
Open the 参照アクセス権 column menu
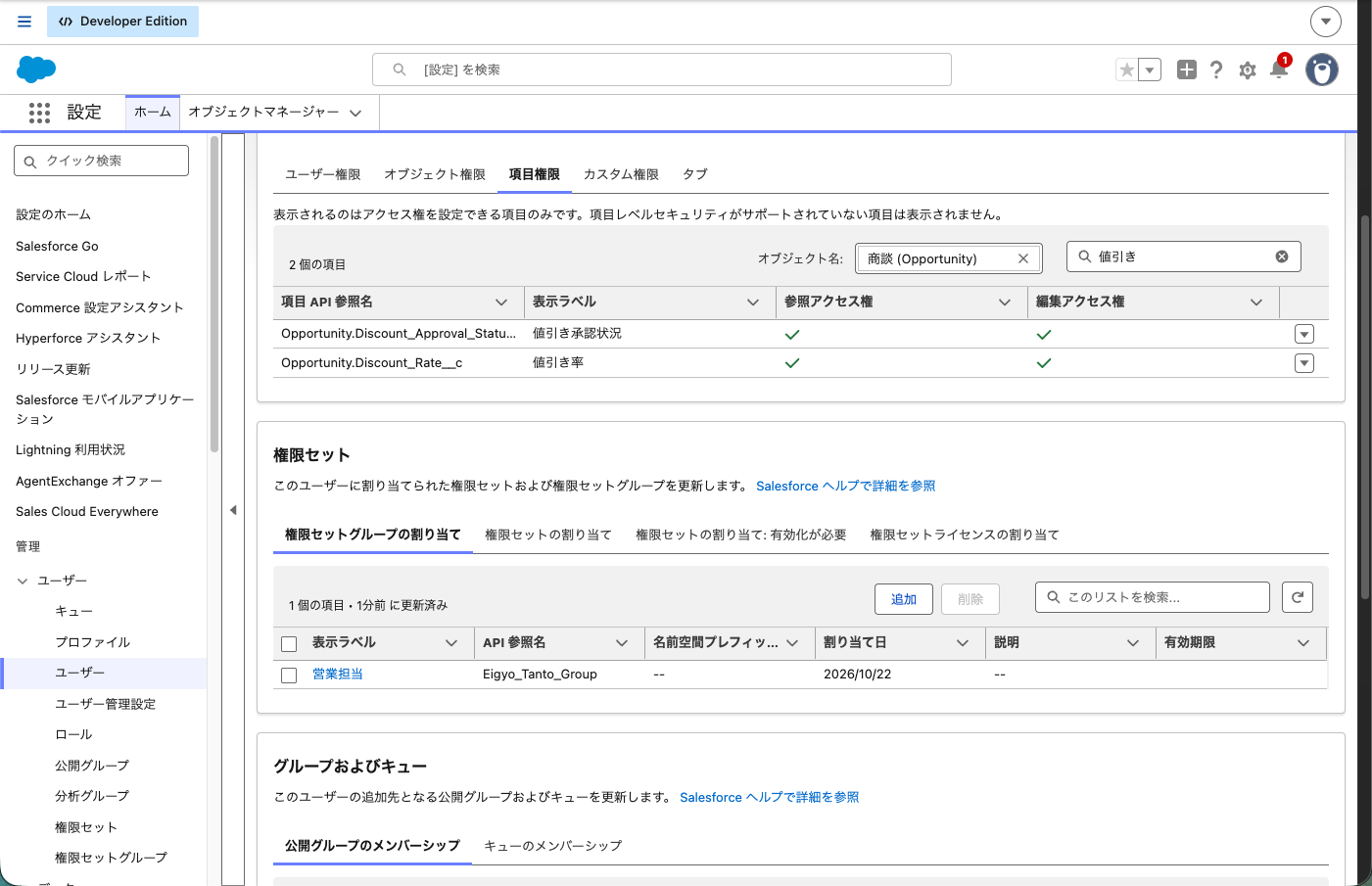(1005, 303)
